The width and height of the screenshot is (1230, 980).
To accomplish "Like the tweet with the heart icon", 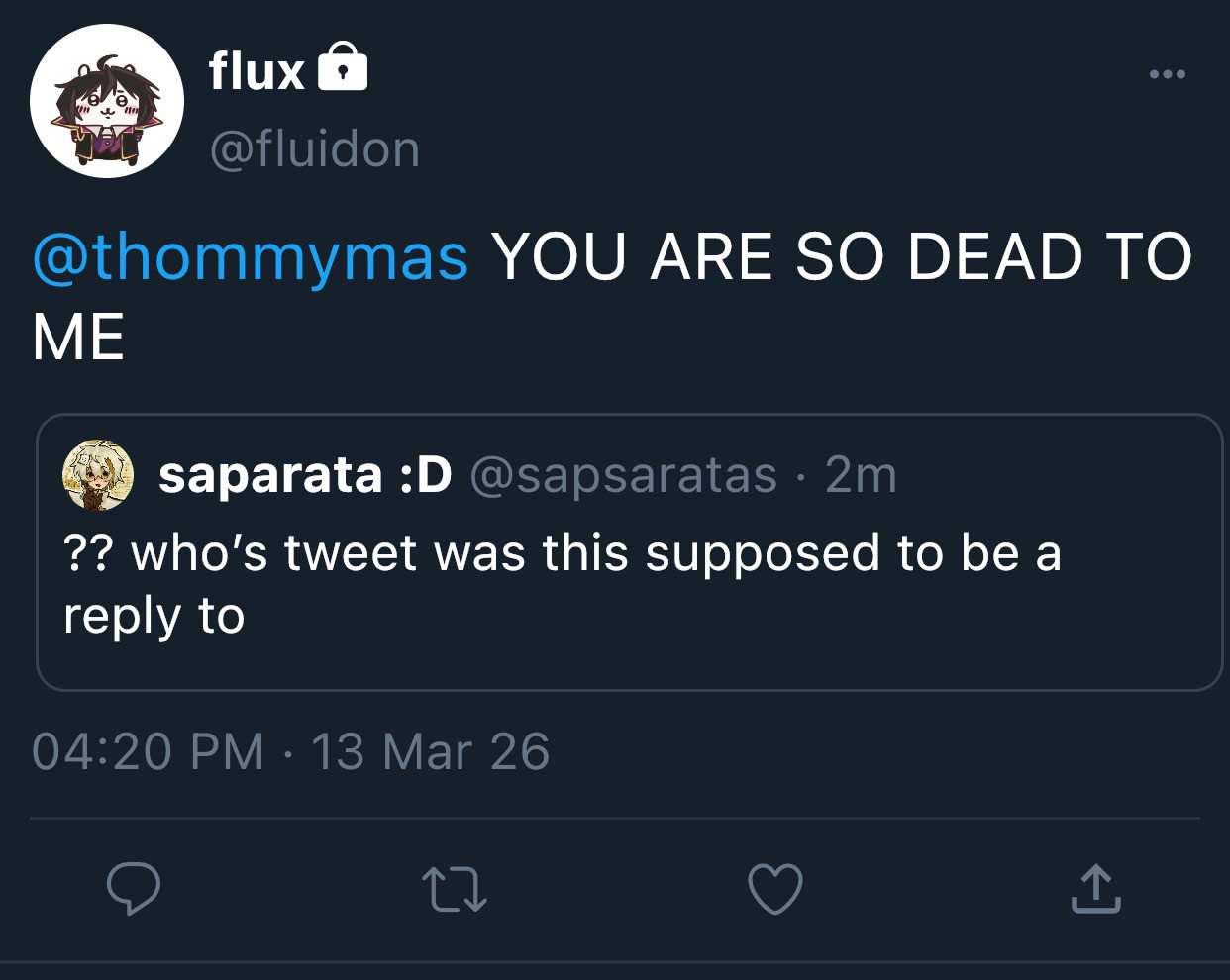I will pyautogui.click(x=774, y=888).
